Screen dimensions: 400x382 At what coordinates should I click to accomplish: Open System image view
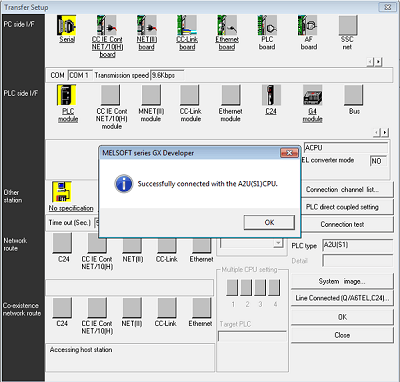pos(342,281)
